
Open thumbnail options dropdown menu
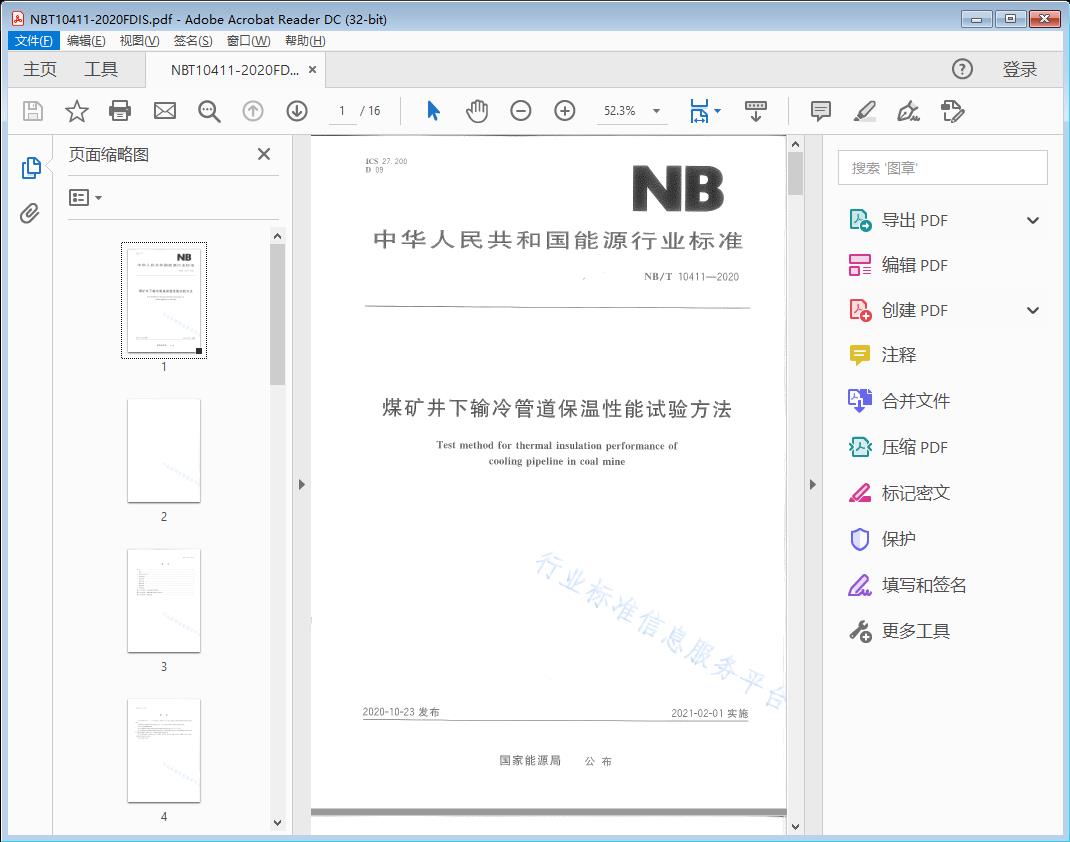click(x=86, y=198)
